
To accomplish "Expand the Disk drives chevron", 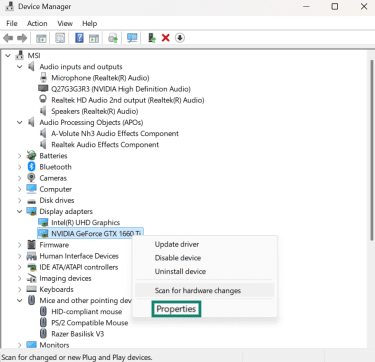I will pyautogui.click(x=20, y=200).
